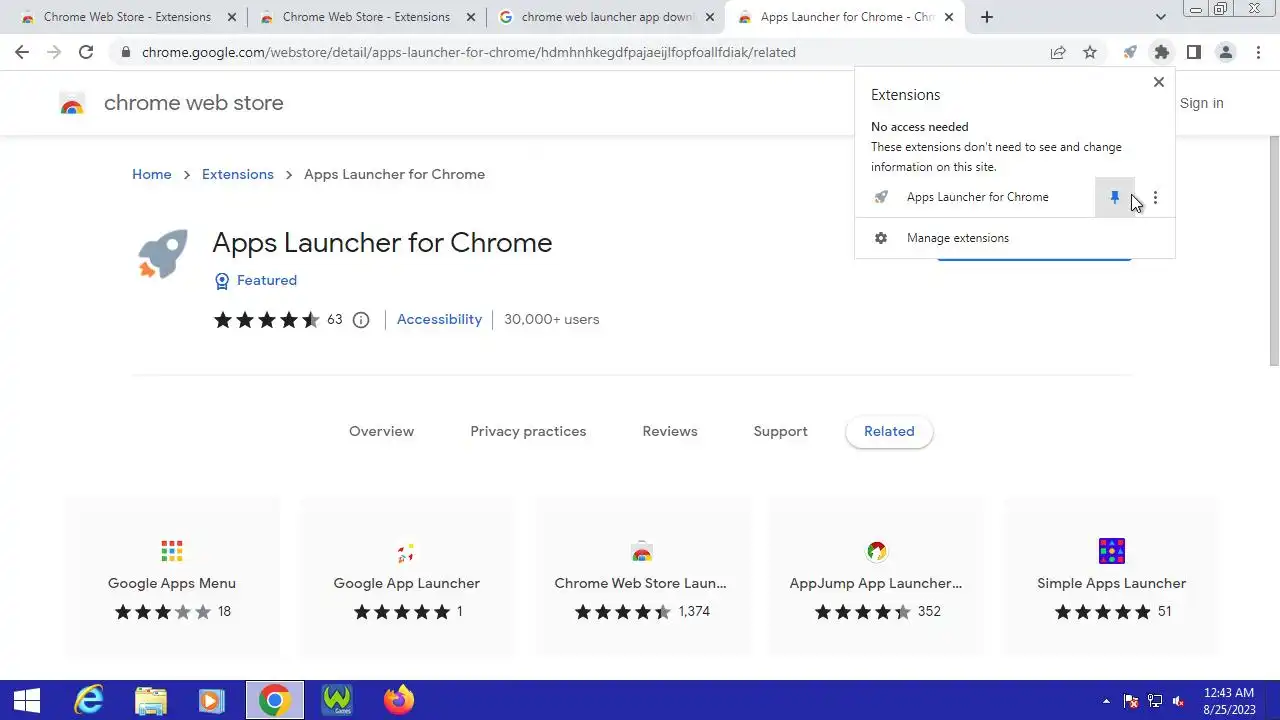Click Sign in link

click(x=1201, y=103)
